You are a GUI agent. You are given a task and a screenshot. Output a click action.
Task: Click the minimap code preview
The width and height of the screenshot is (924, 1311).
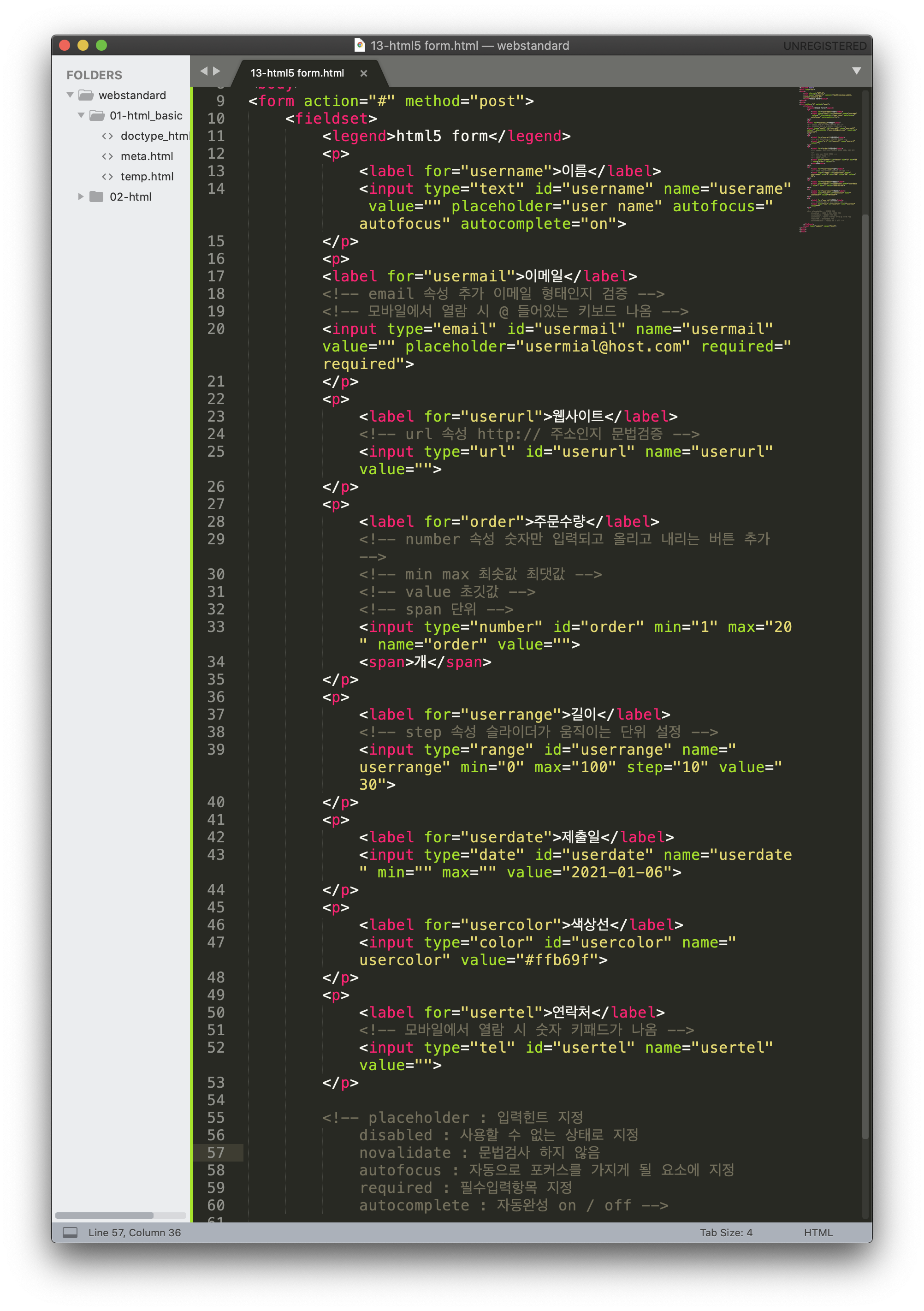(x=828, y=160)
